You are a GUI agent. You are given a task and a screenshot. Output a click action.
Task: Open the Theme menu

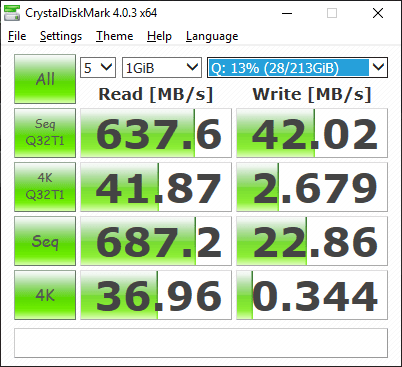(x=114, y=36)
